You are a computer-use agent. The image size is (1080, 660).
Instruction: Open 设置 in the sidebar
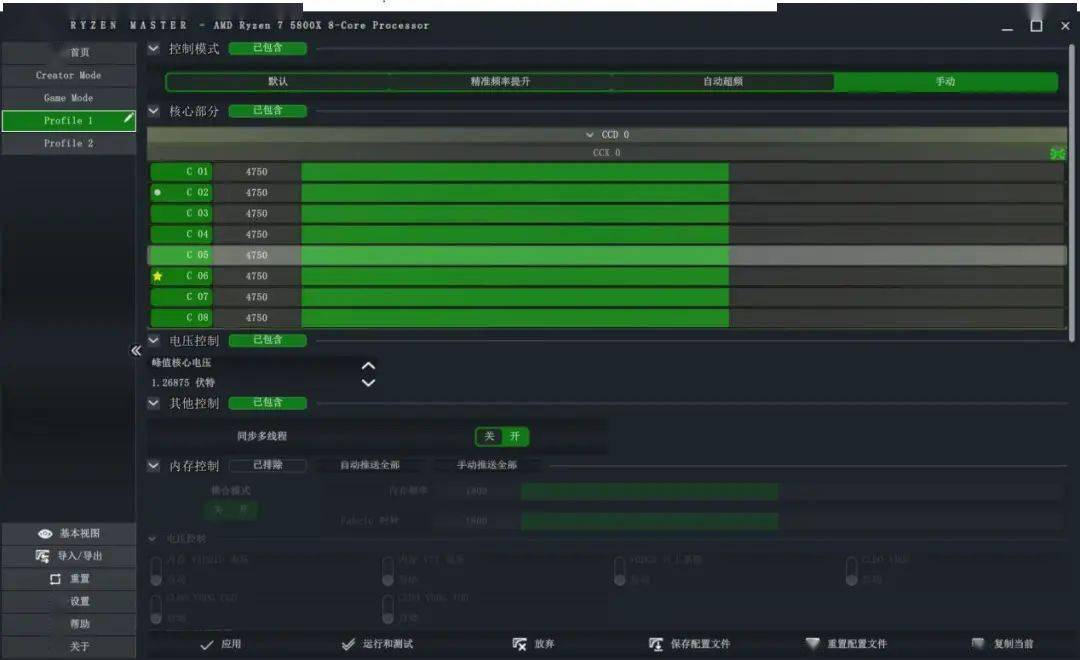(69, 601)
